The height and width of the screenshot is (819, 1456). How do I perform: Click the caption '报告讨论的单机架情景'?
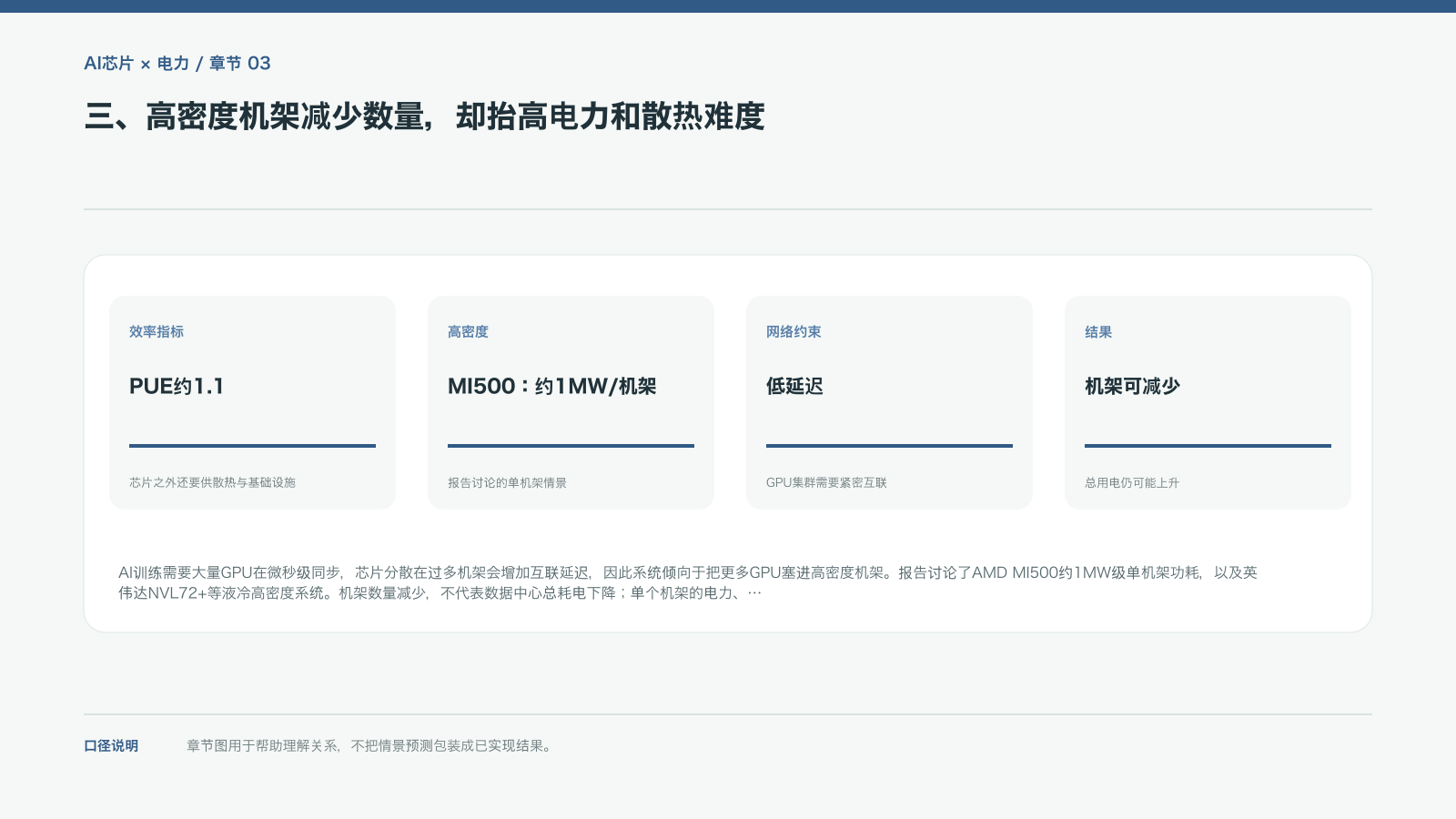pyautogui.click(x=507, y=482)
